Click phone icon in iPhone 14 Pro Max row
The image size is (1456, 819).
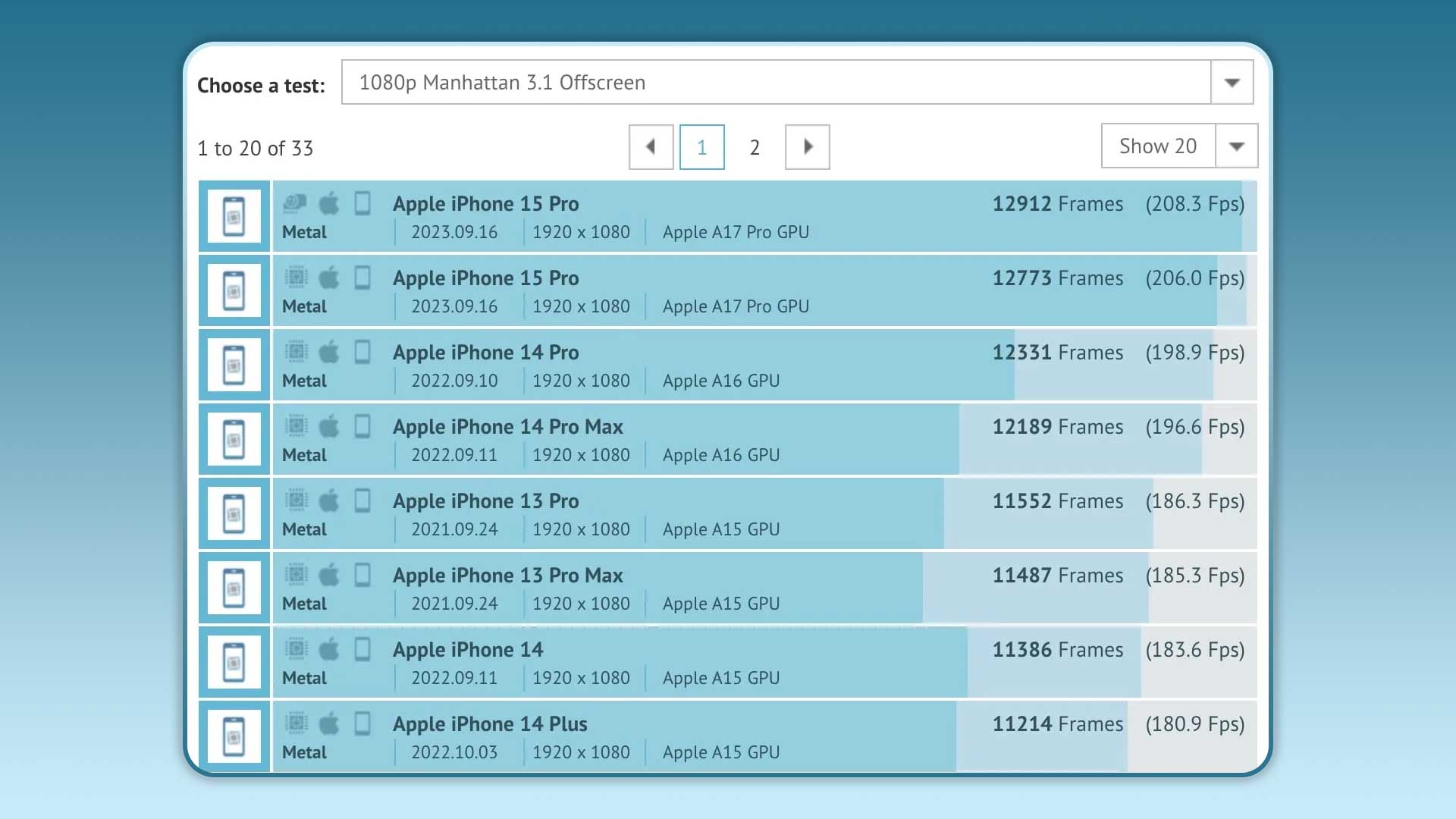pos(362,425)
